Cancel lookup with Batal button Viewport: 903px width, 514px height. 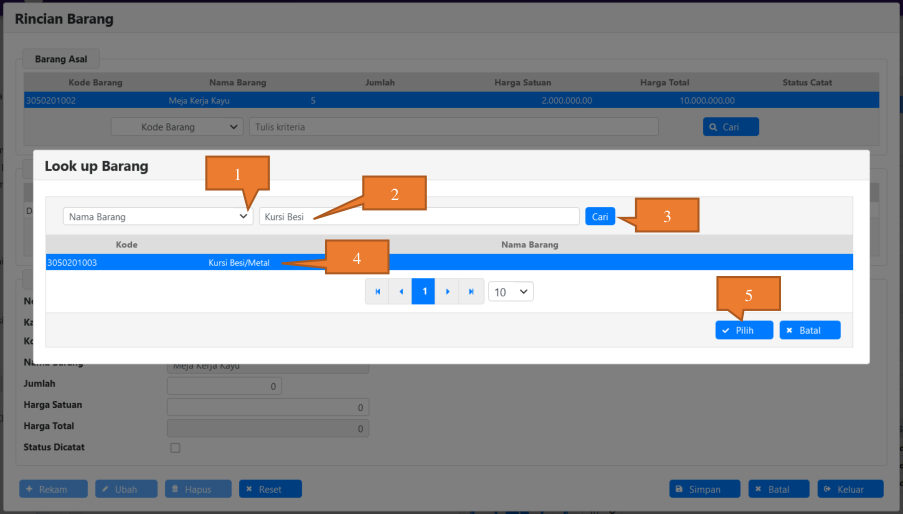pyautogui.click(x=810, y=330)
